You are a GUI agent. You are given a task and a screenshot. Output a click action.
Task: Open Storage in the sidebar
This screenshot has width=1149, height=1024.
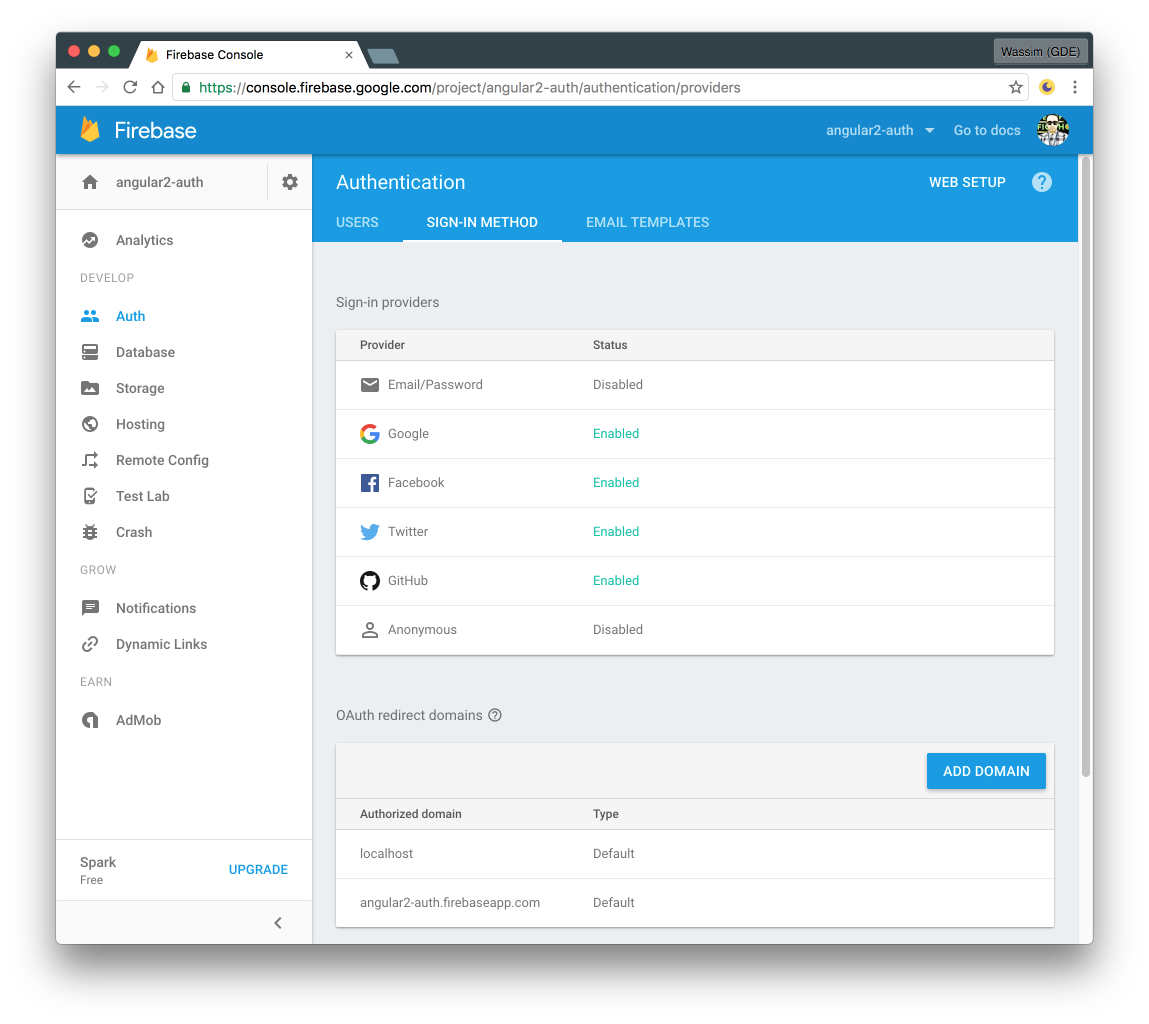(140, 388)
